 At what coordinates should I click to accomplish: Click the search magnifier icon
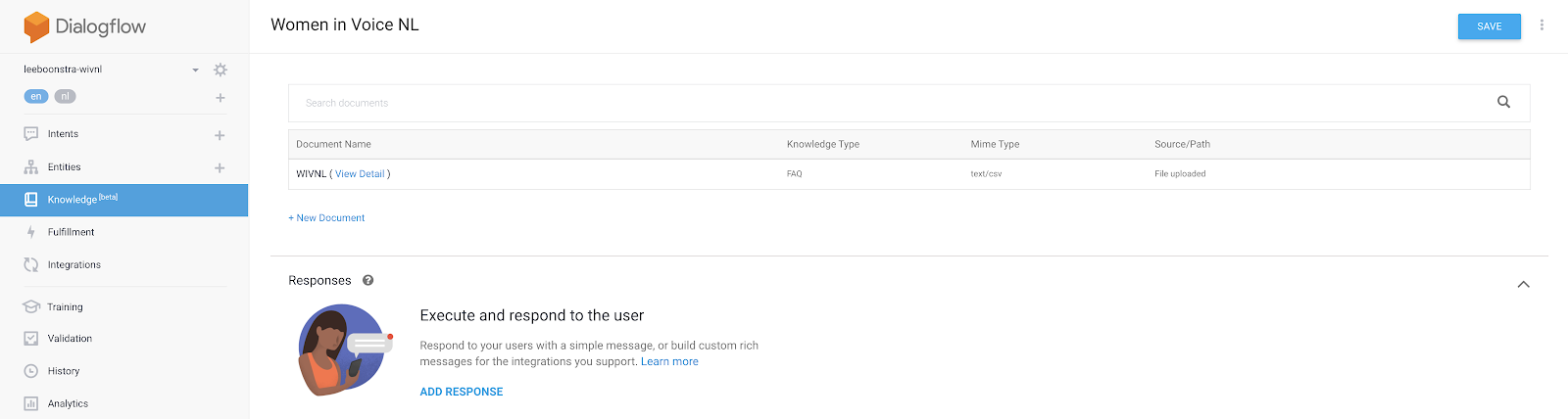[x=1503, y=102]
